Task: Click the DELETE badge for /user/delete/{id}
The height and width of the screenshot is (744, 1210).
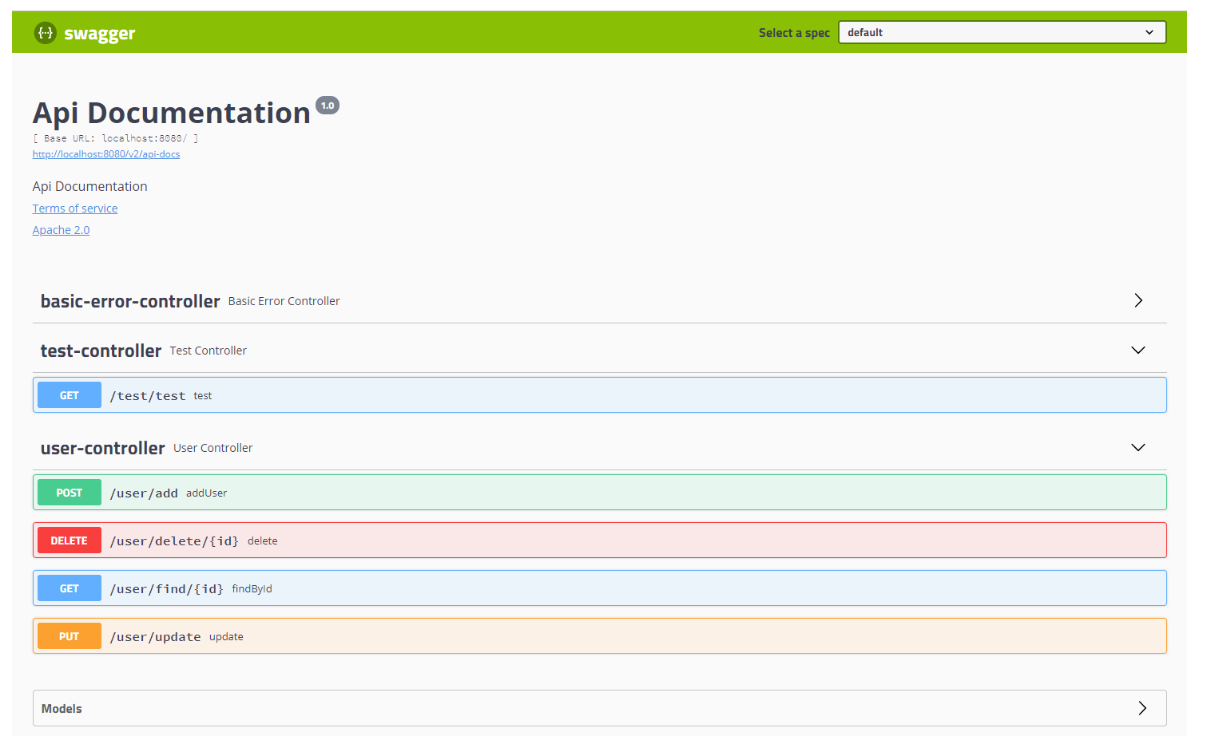Action: [69, 540]
